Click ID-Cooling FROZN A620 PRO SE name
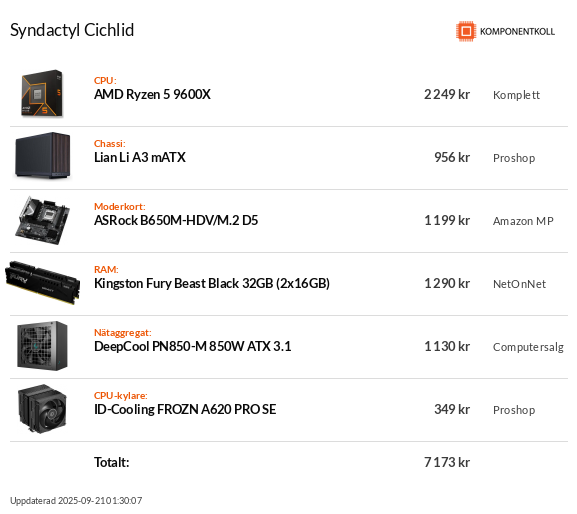577x514 pixels. point(185,410)
